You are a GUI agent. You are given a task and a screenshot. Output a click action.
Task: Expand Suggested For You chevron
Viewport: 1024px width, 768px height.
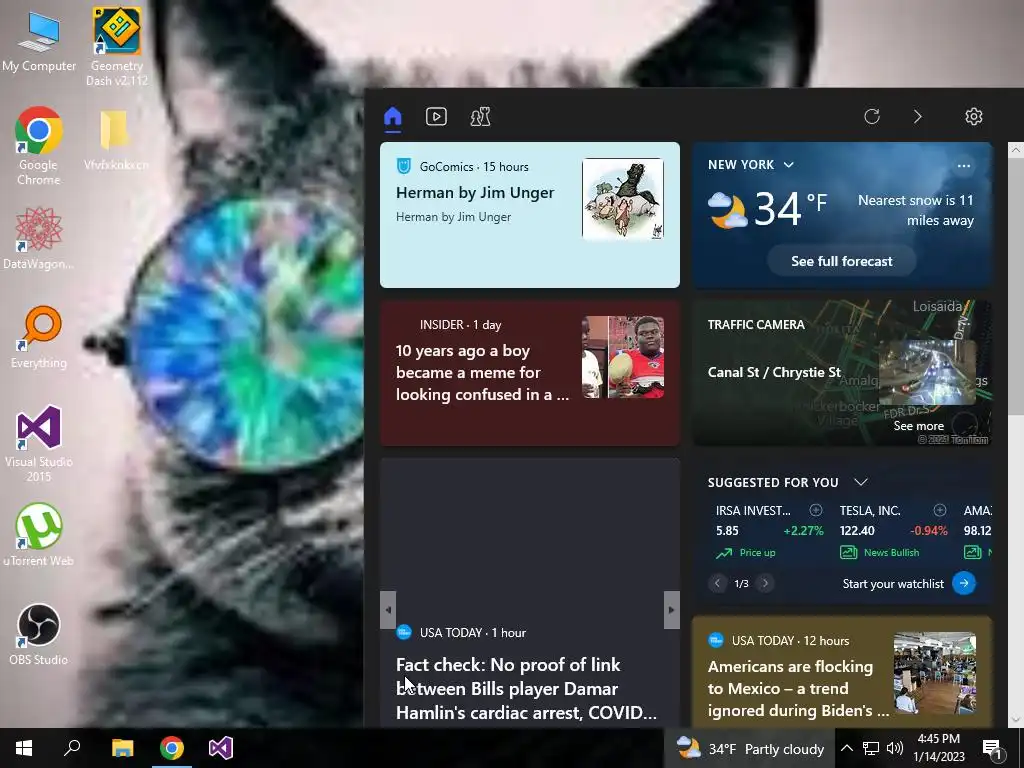(x=861, y=482)
